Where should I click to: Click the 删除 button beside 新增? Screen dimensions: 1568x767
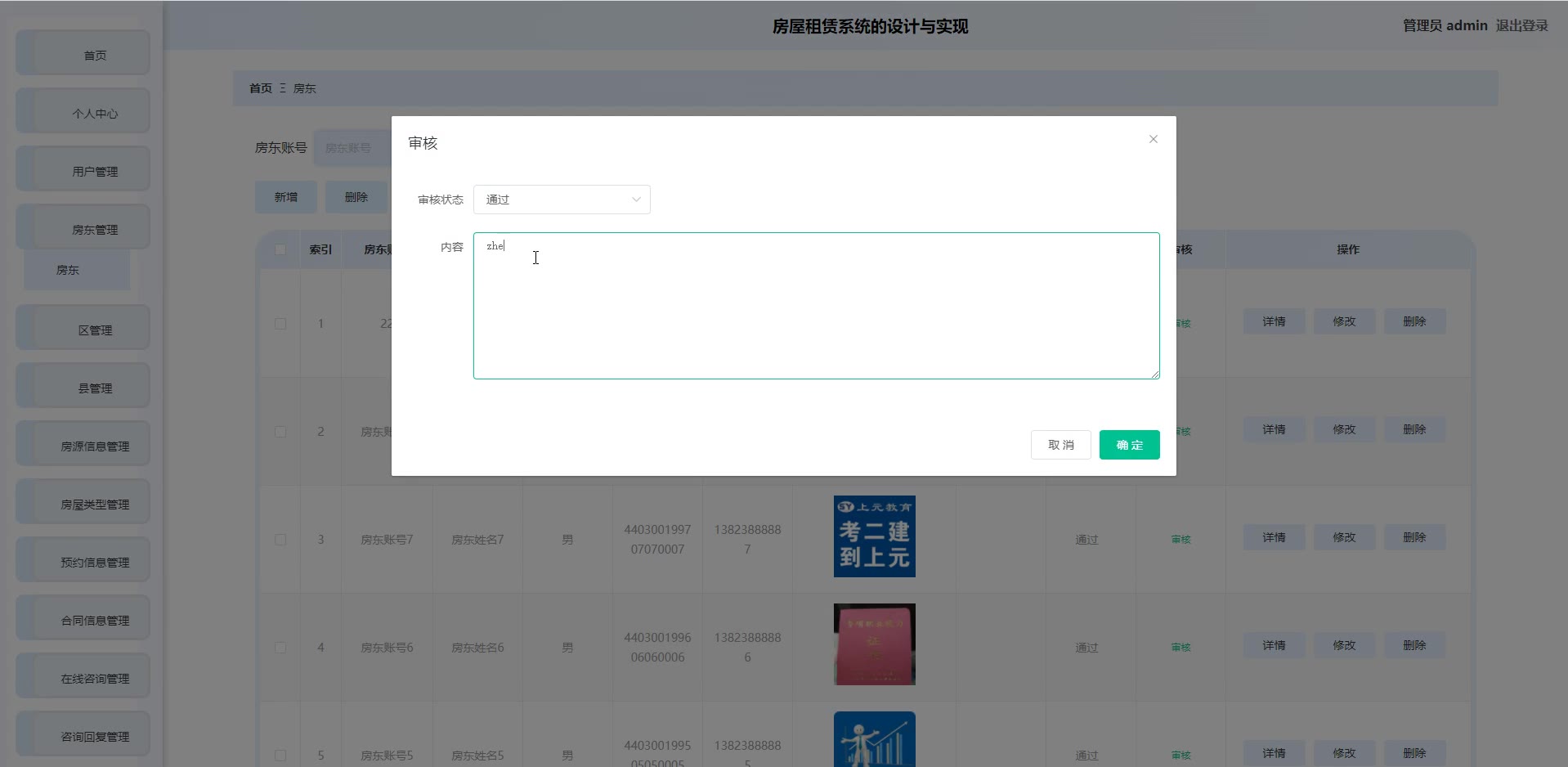356,197
